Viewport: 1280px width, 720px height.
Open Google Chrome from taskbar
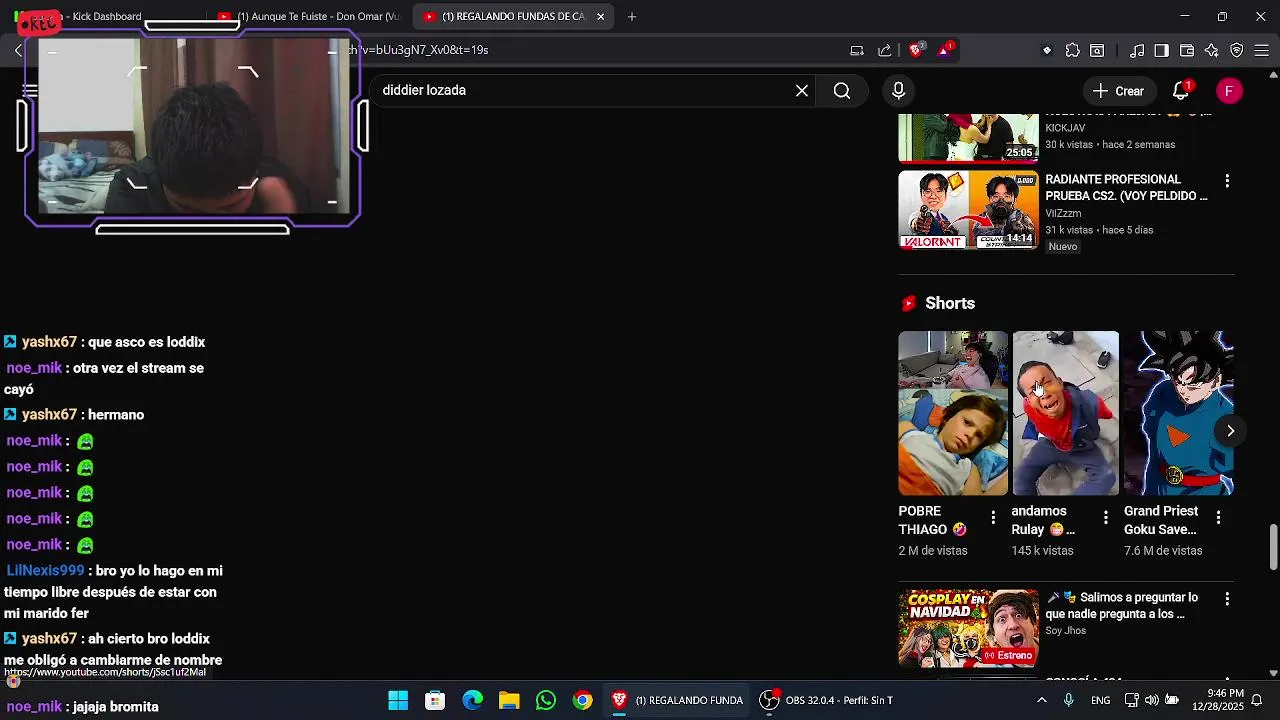click(582, 700)
